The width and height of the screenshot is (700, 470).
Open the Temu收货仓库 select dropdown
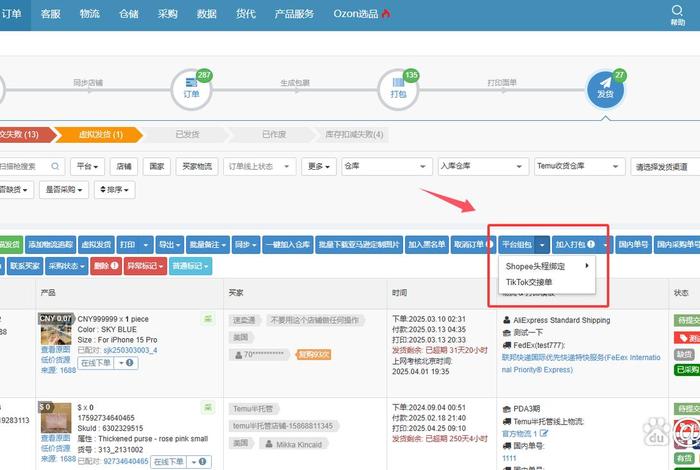[x=579, y=166]
